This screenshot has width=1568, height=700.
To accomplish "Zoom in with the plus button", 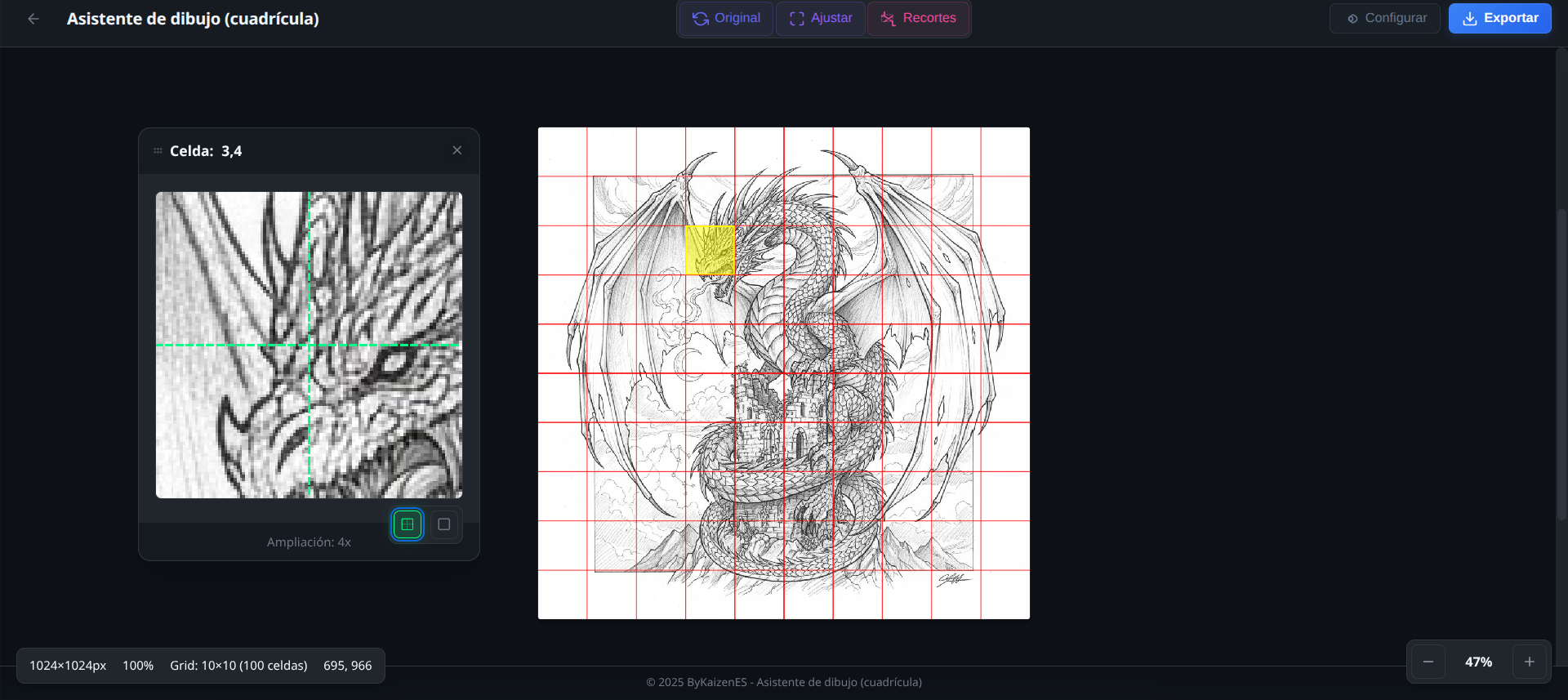I will [x=1529, y=662].
